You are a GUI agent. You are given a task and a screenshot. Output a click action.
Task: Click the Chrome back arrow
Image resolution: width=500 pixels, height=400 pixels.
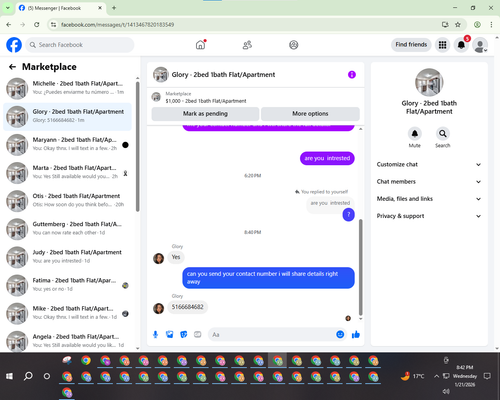coord(9,25)
